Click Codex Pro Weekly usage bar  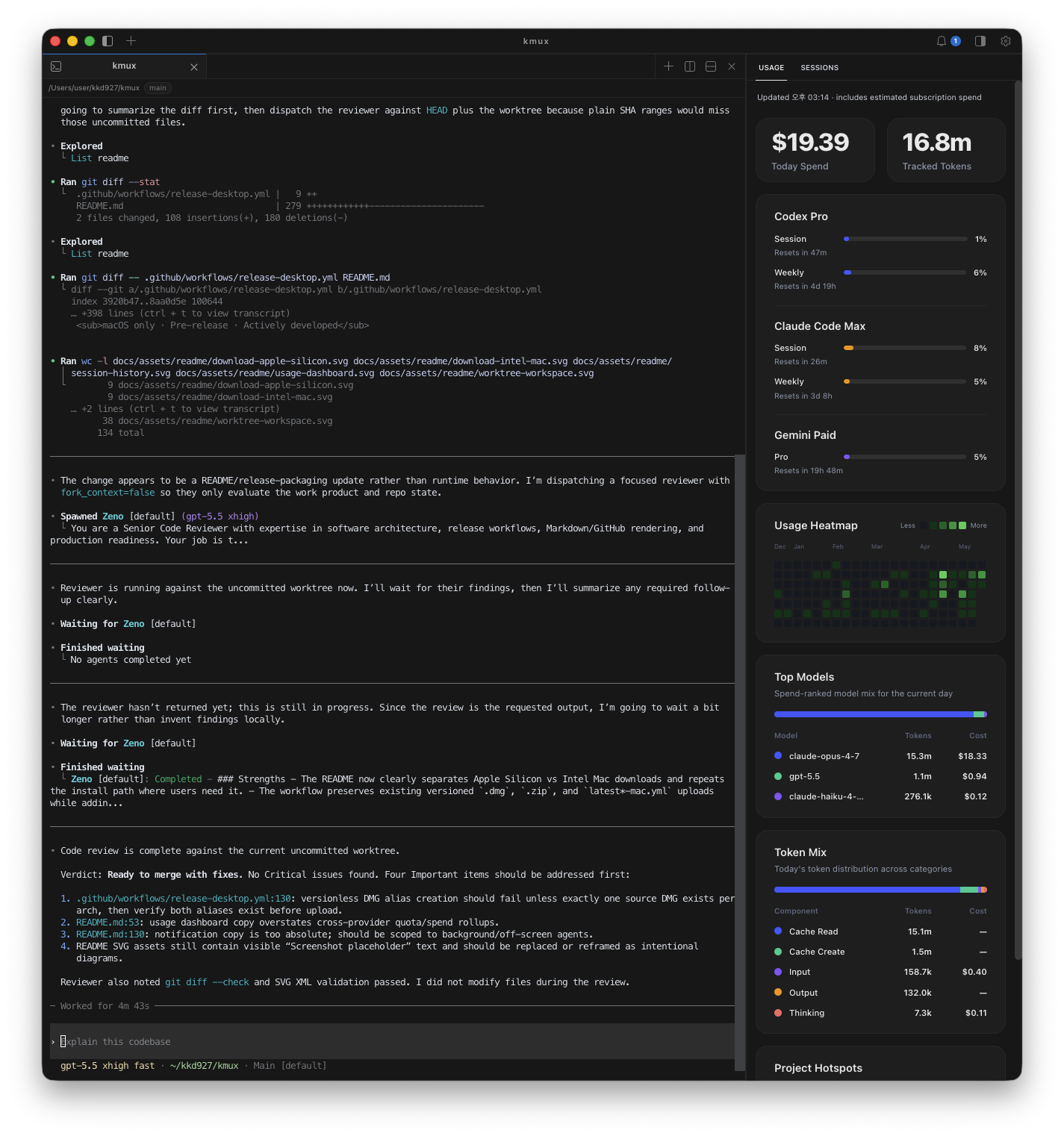coord(905,272)
